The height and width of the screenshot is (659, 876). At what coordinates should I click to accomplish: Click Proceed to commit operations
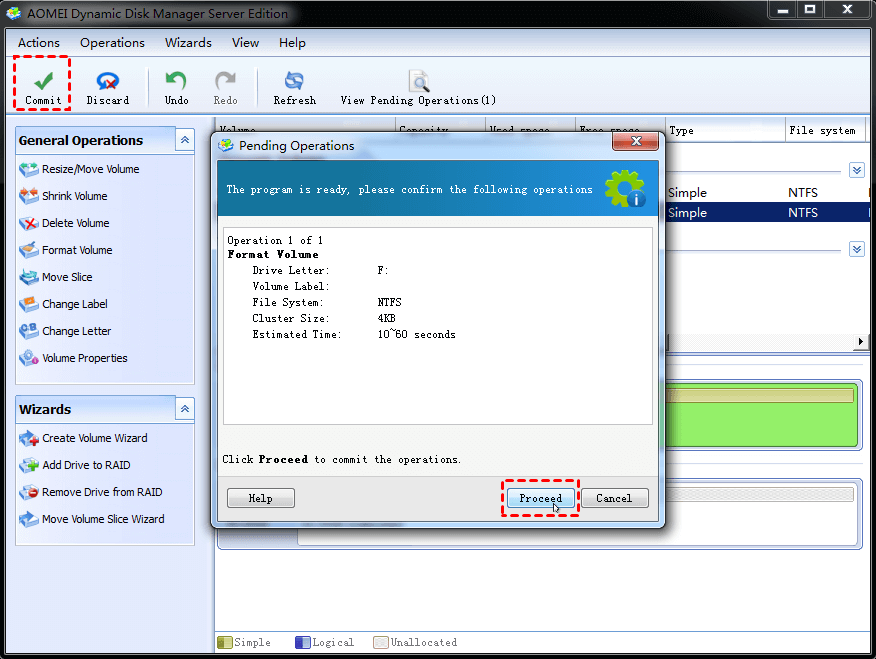pos(540,498)
